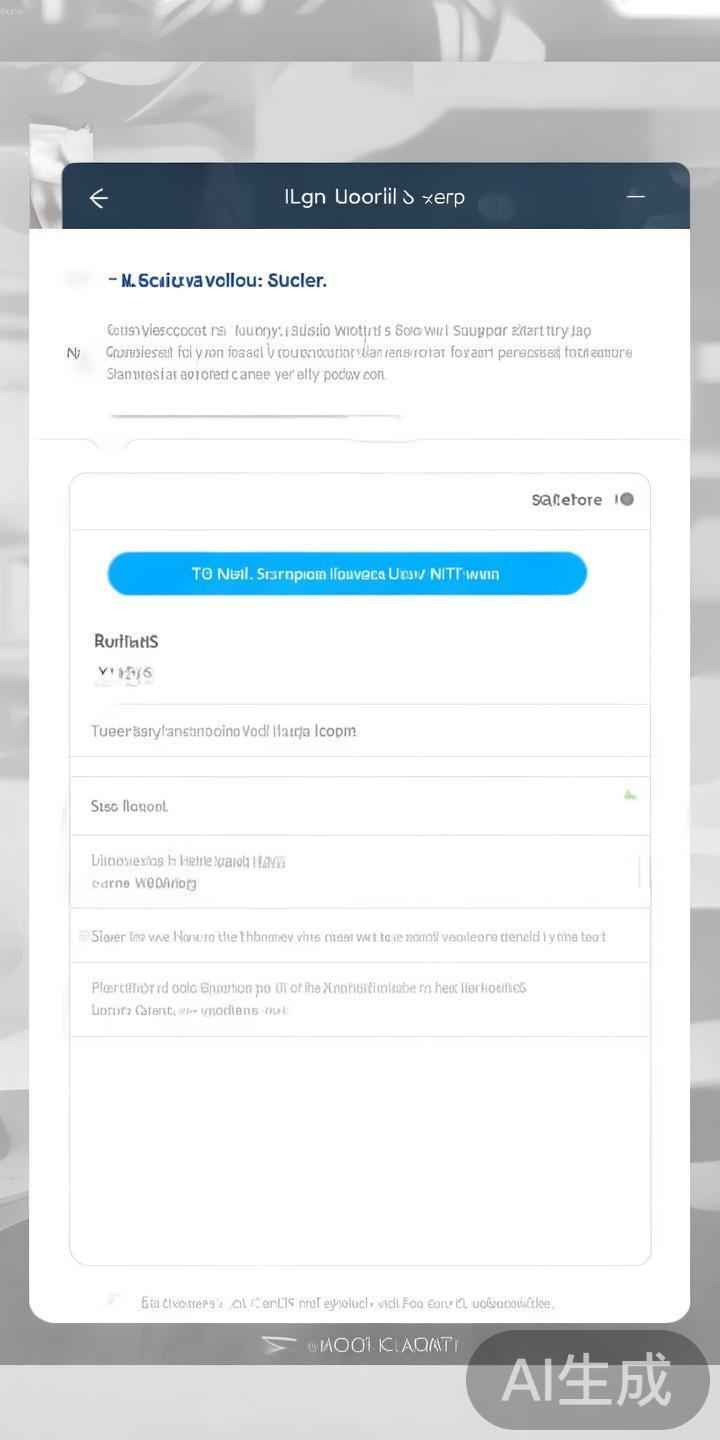The height and width of the screenshot is (1440, 720).
Task: Select the header title ILgn Uoorlil
Action: point(375,197)
